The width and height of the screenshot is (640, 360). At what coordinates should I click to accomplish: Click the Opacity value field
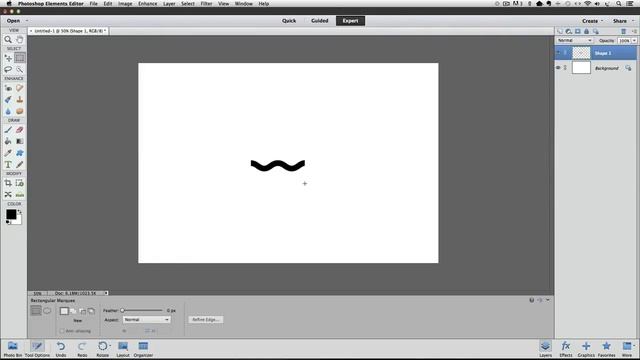click(x=624, y=40)
